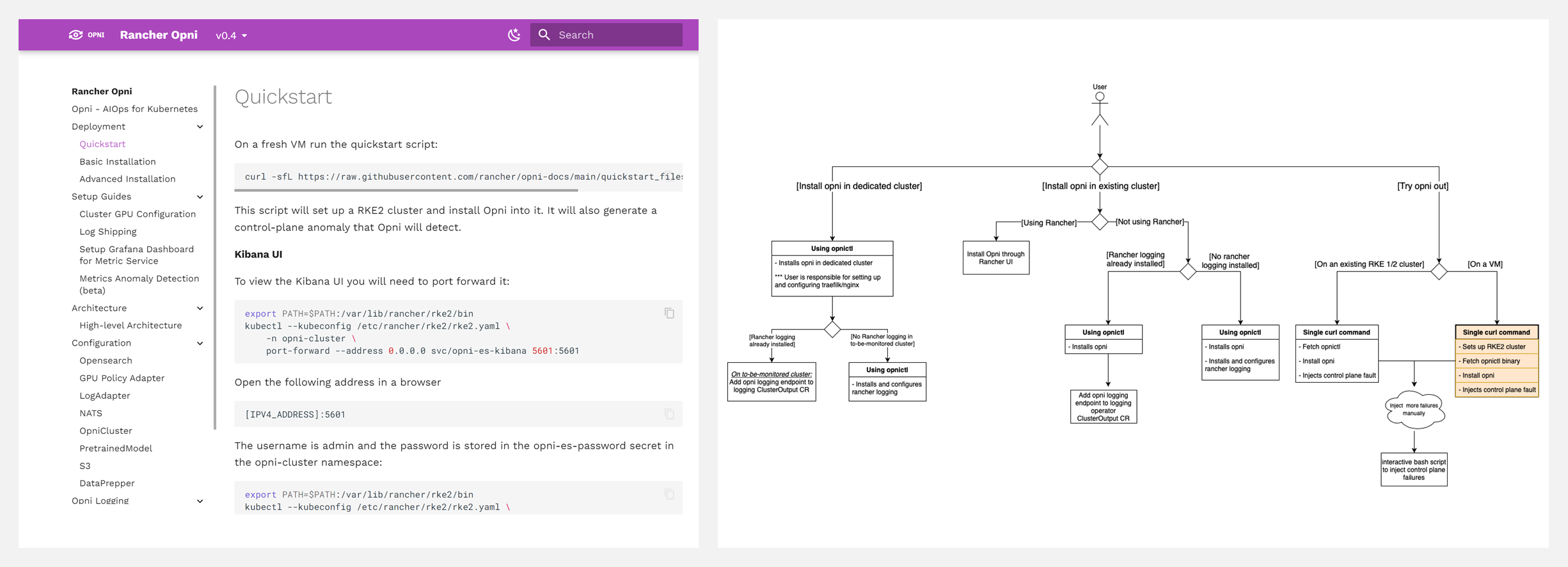The width and height of the screenshot is (1568, 567).
Task: Click the RKE 1/2 versus VM decision diamond
Action: click(x=1439, y=271)
